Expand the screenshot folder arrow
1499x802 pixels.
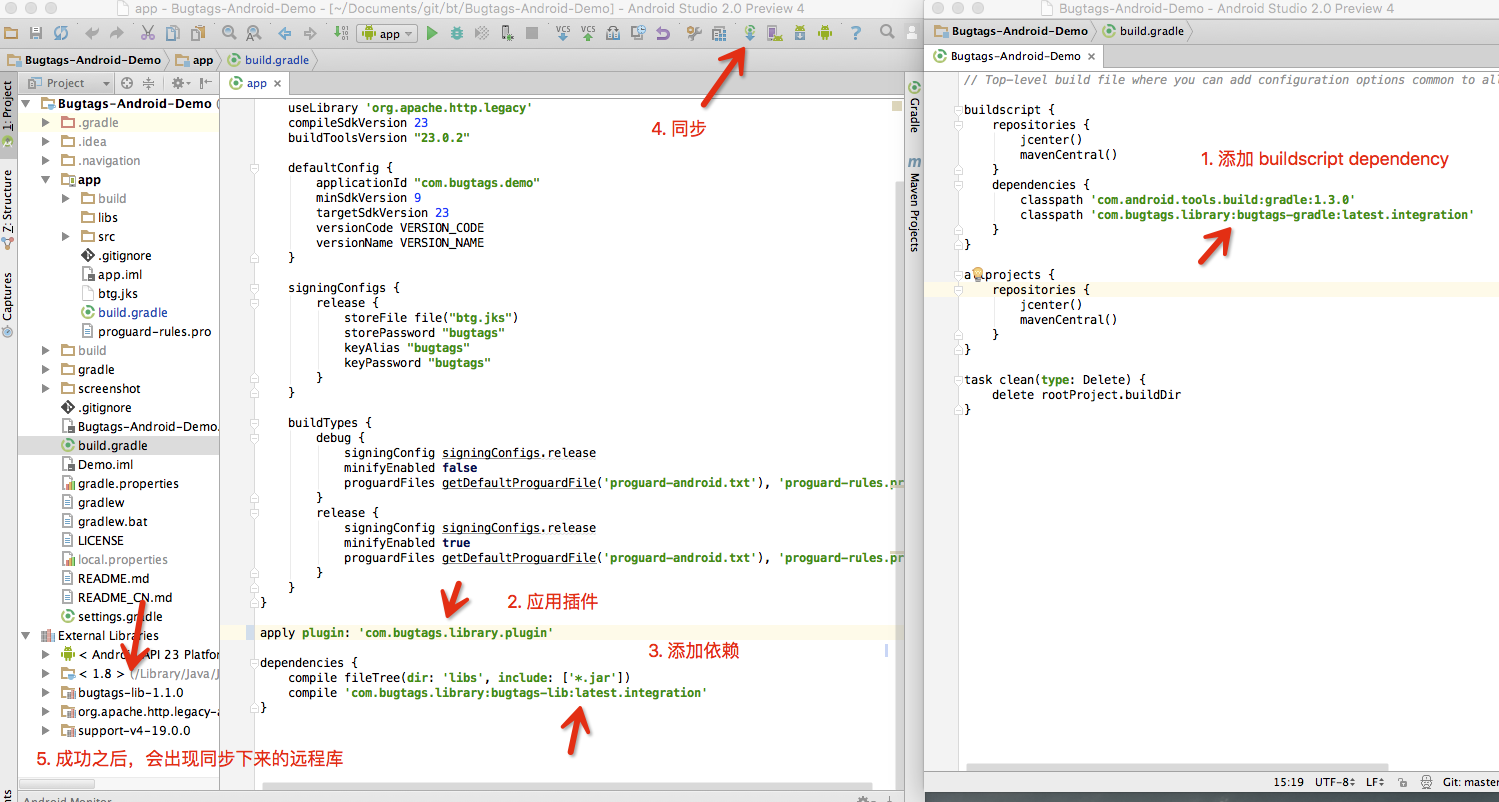click(x=46, y=389)
